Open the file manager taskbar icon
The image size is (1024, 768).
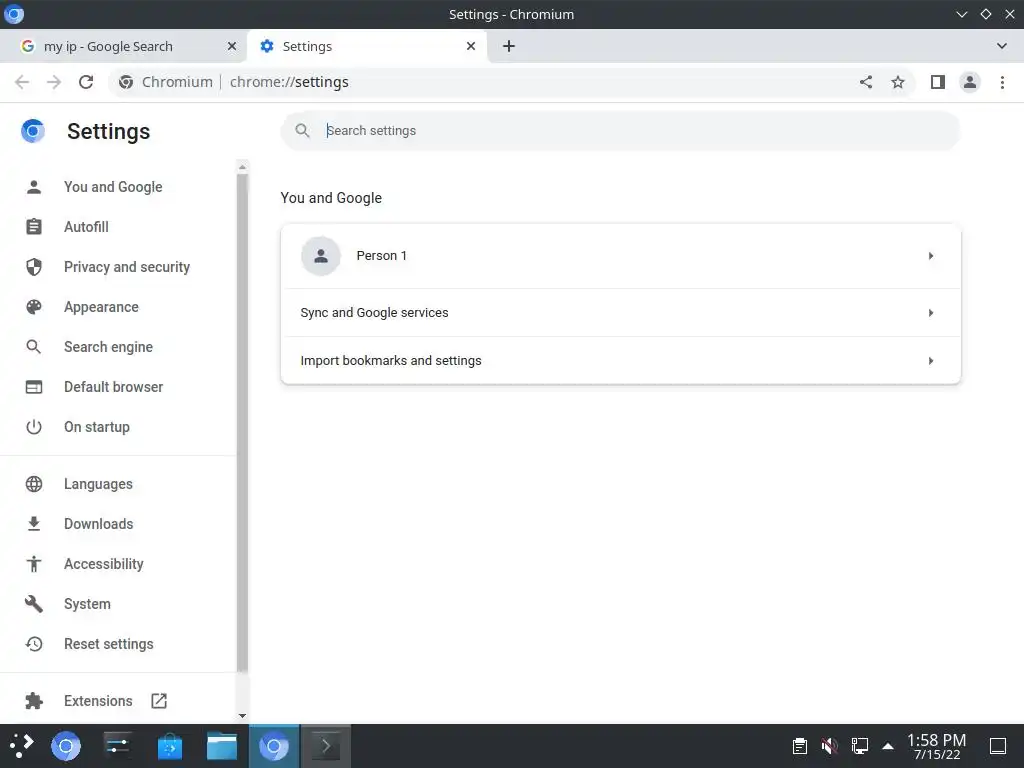(x=222, y=746)
